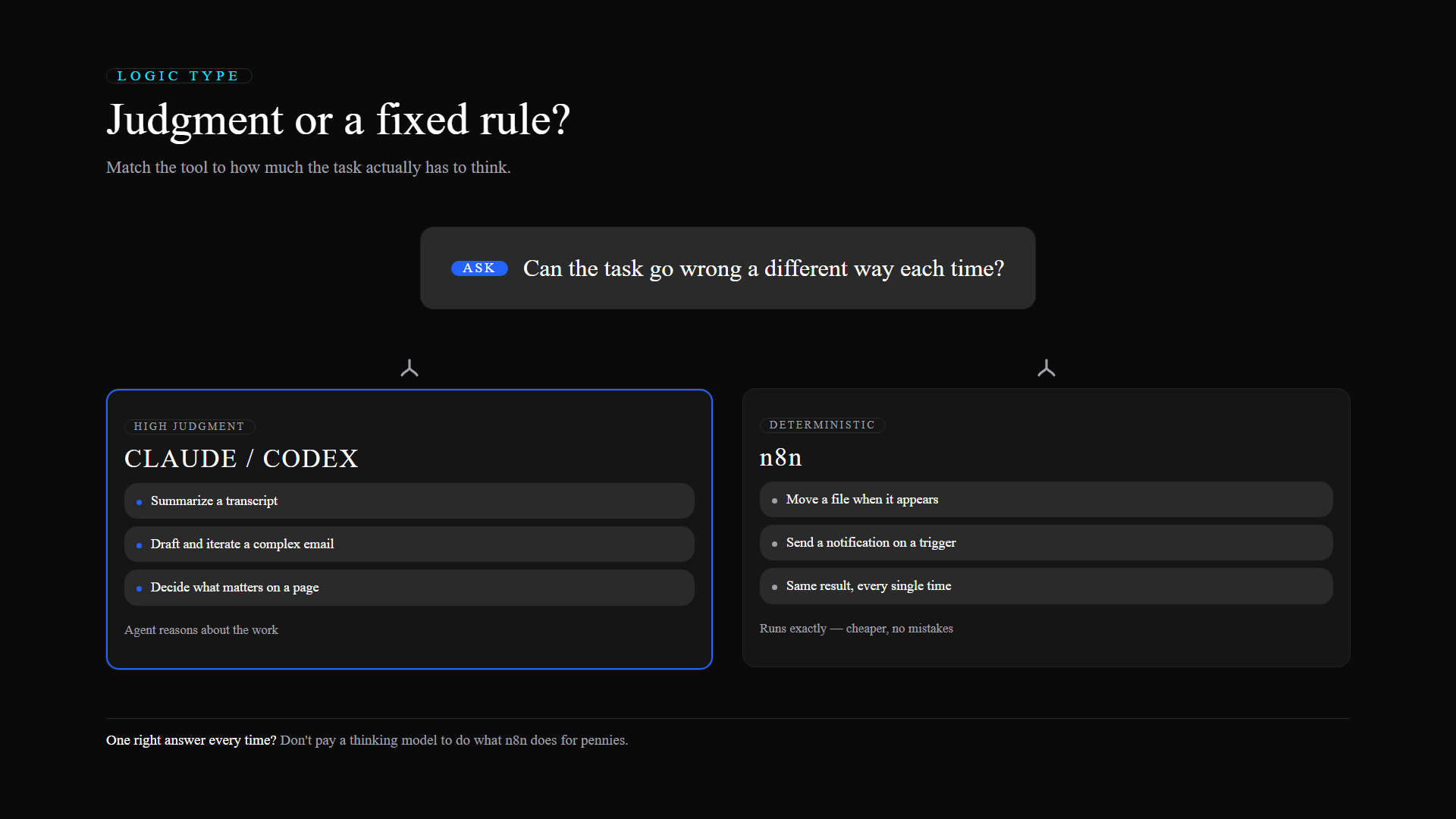Click the subtitle 'Match the tool to how much…'

[x=309, y=168]
